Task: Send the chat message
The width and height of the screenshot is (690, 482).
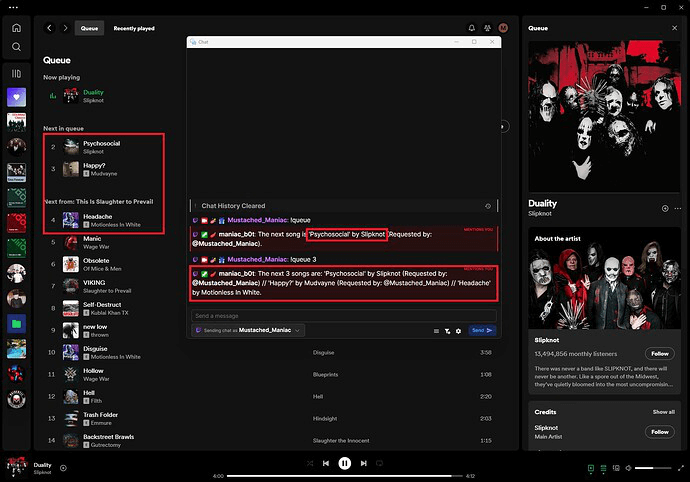Action: tap(482, 330)
